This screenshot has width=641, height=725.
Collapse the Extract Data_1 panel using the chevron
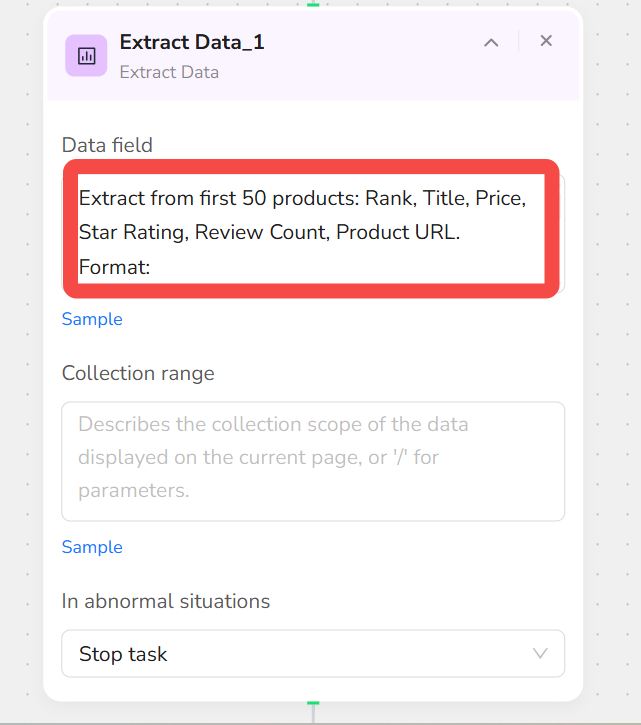(x=491, y=43)
